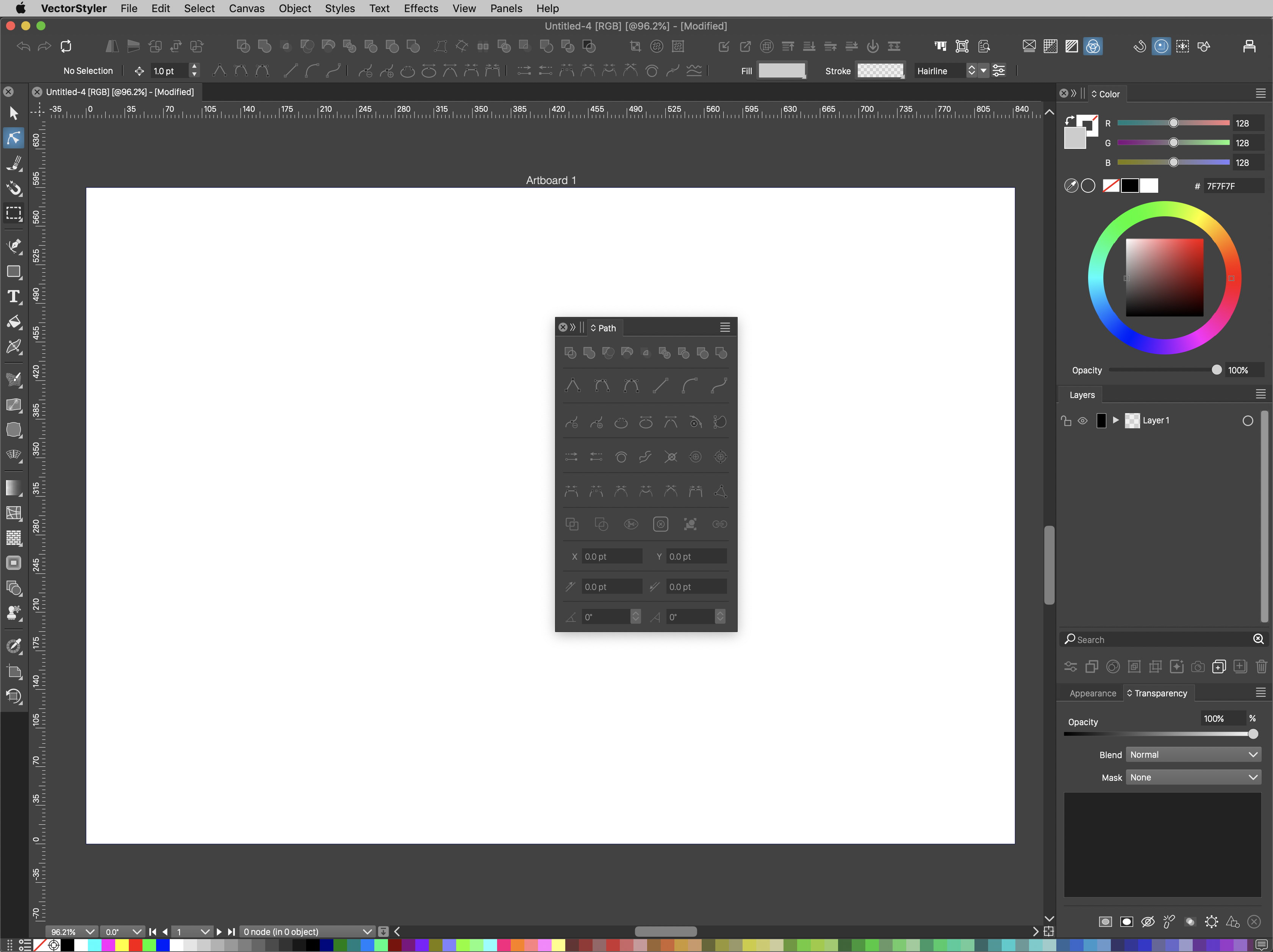
Task: Click the delete layer trash icon
Action: pos(1261,667)
